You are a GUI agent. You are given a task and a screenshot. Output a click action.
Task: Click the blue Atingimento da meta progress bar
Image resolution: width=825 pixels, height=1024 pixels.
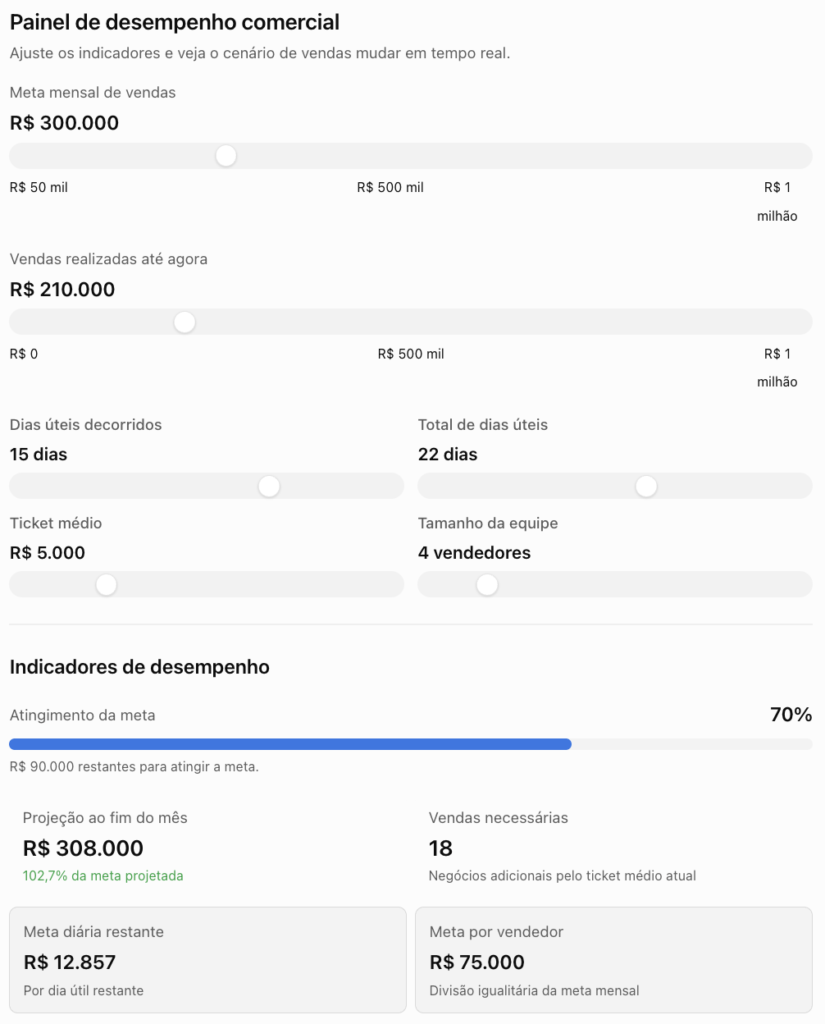[x=290, y=744]
